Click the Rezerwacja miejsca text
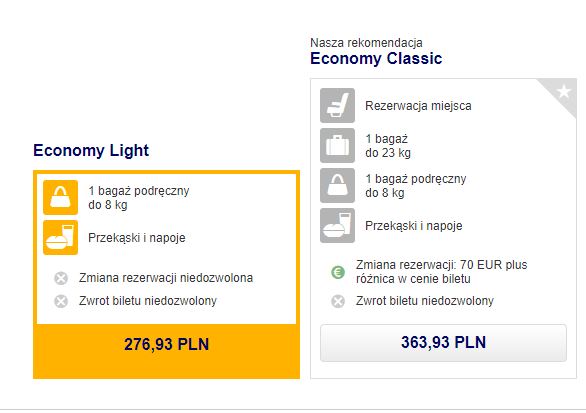This screenshot has width=586, height=413. tap(418, 106)
